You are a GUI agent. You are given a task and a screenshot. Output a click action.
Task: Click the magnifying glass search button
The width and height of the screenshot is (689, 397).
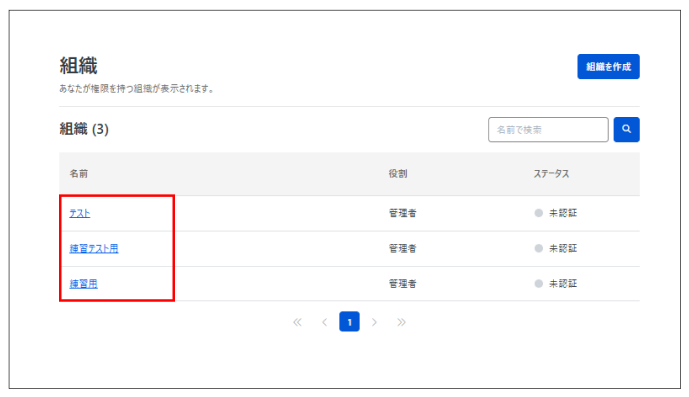(x=626, y=129)
